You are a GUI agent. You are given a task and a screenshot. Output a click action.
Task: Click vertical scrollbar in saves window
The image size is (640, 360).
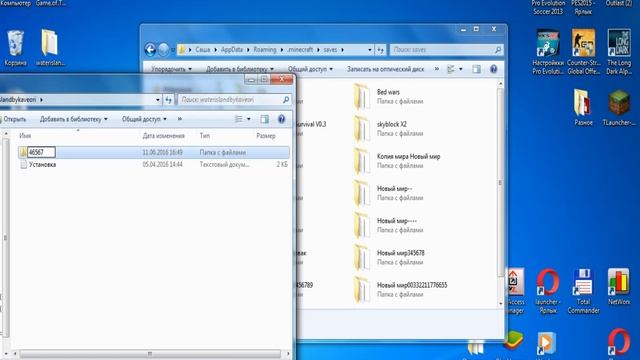point(500,182)
